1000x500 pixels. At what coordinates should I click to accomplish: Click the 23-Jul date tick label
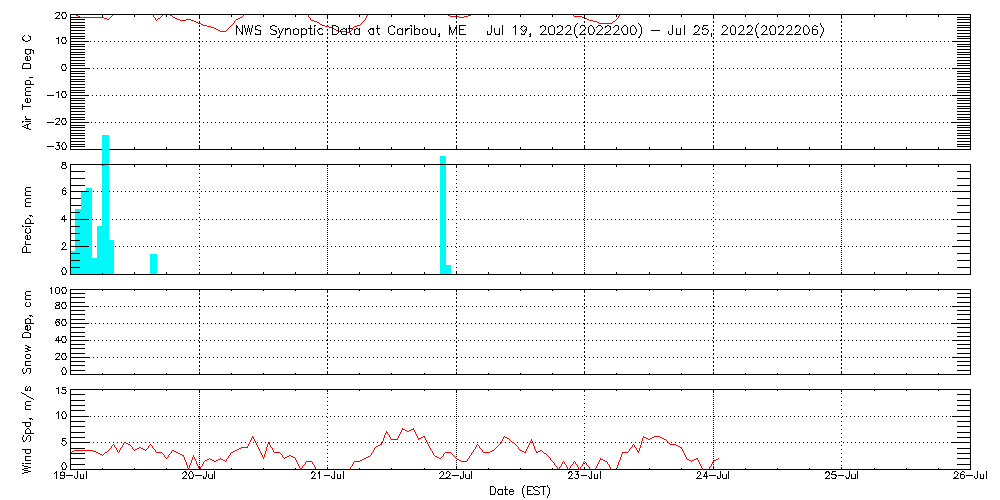(585, 477)
